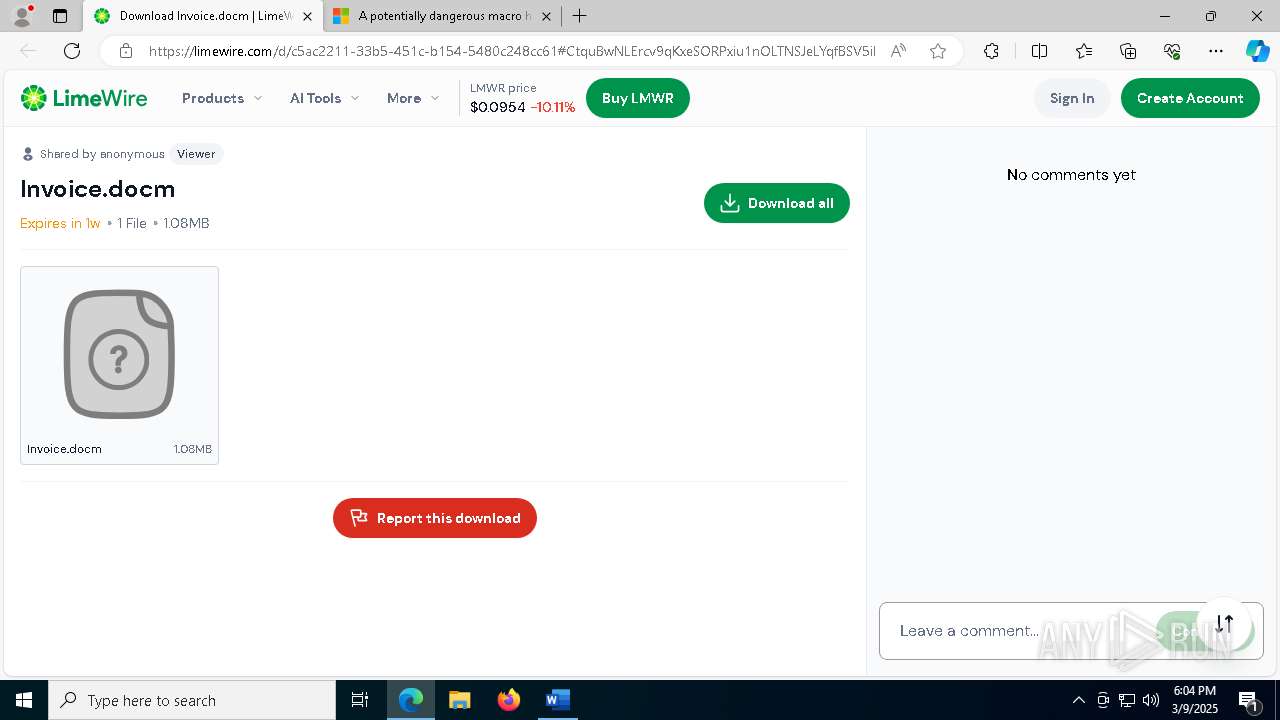1280x720 pixels.
Task: Open Task View on taskbar
Action: [360, 700]
